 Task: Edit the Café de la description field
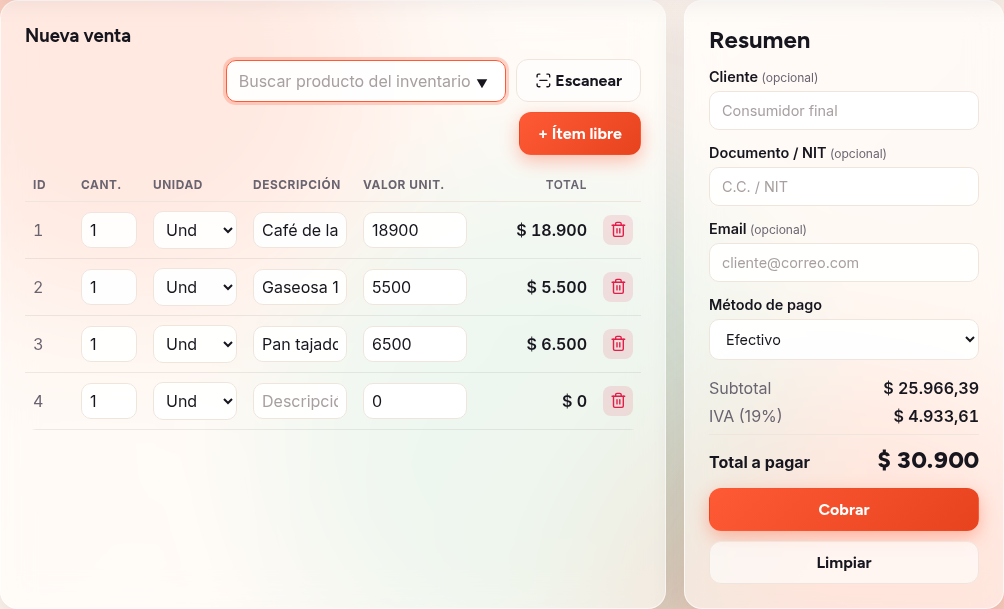(x=300, y=230)
